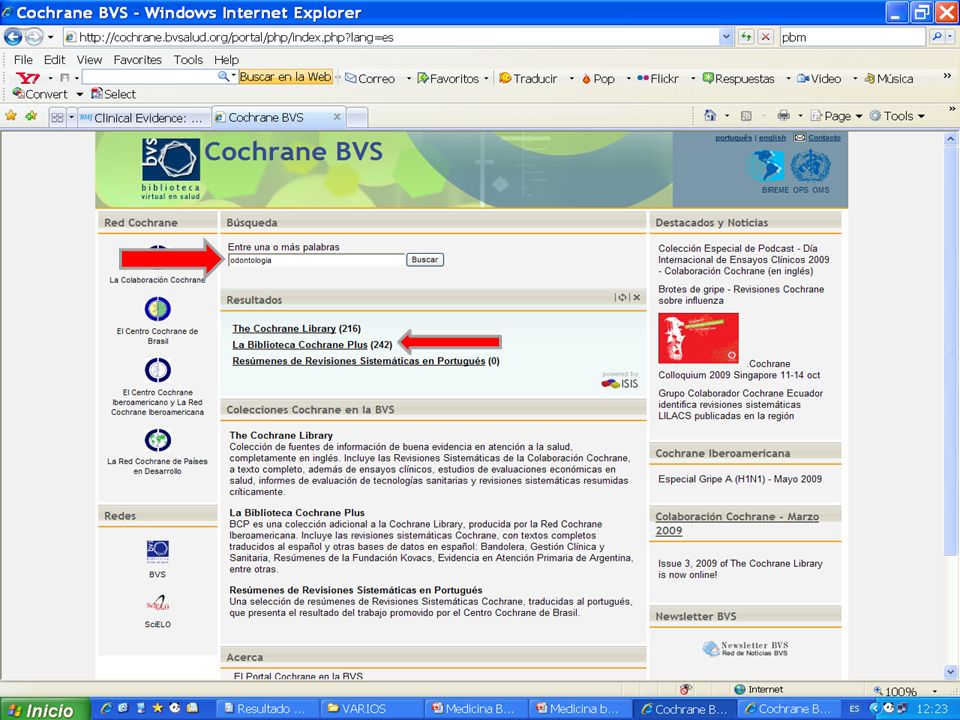Click the RSS feeds icon in command bar
Screen dimensions: 960x720
click(746, 116)
